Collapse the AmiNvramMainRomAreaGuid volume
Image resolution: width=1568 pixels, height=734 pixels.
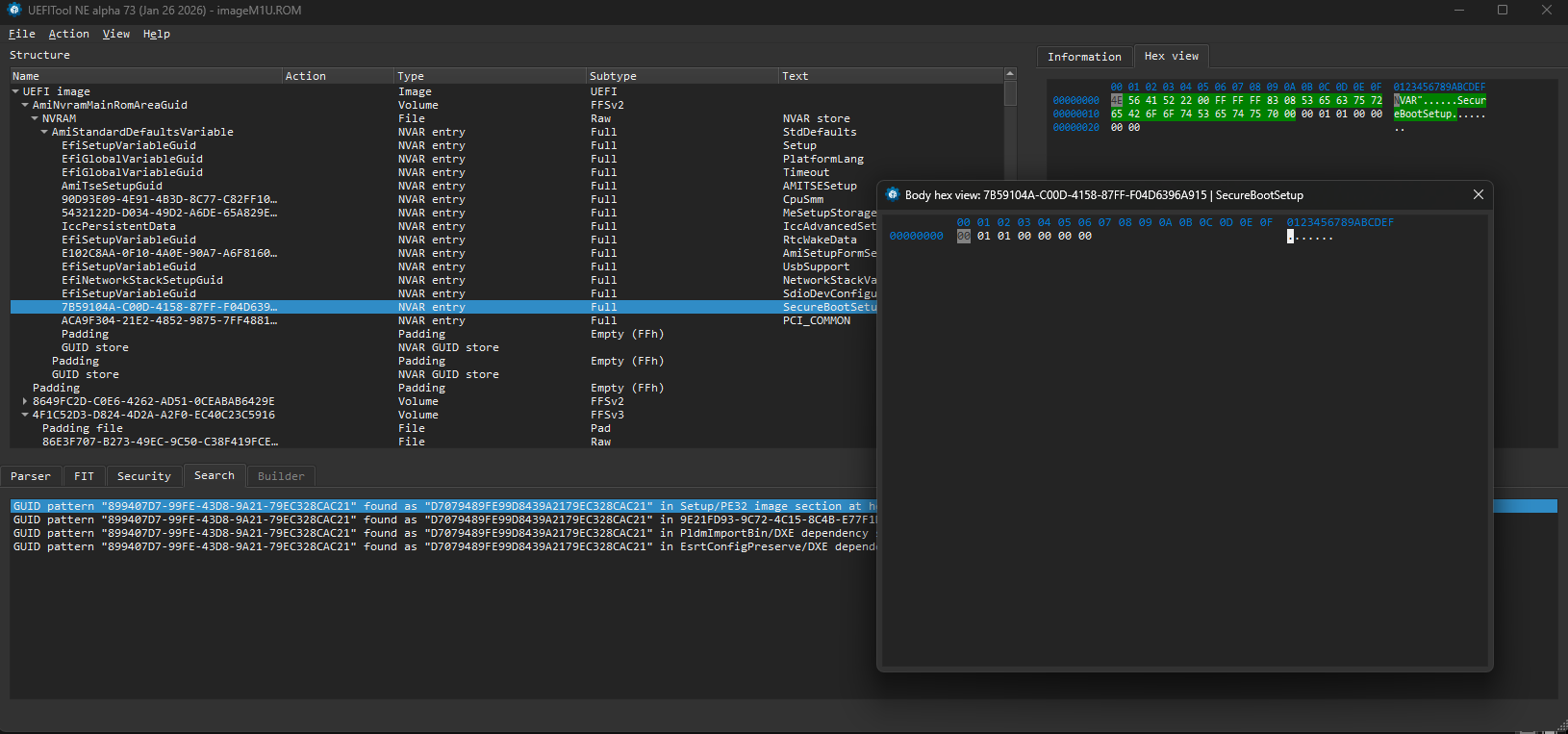[x=25, y=105]
